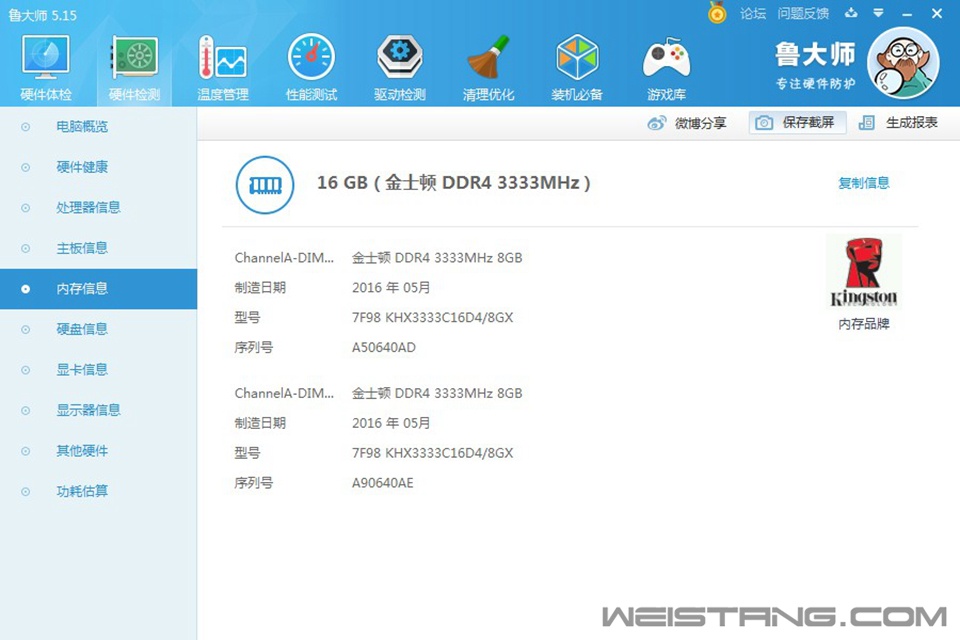Screen dimensions: 960x640
Task: Select 内存信息 in sidebar
Action: click(99, 288)
